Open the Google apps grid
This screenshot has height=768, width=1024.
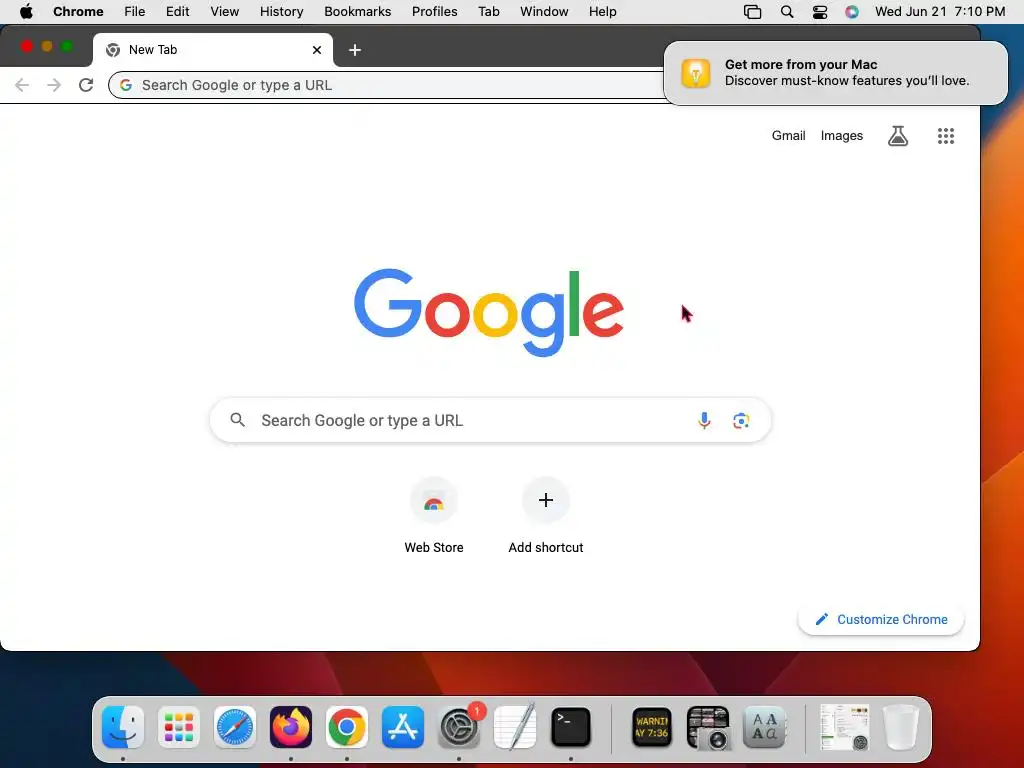pyautogui.click(x=946, y=136)
